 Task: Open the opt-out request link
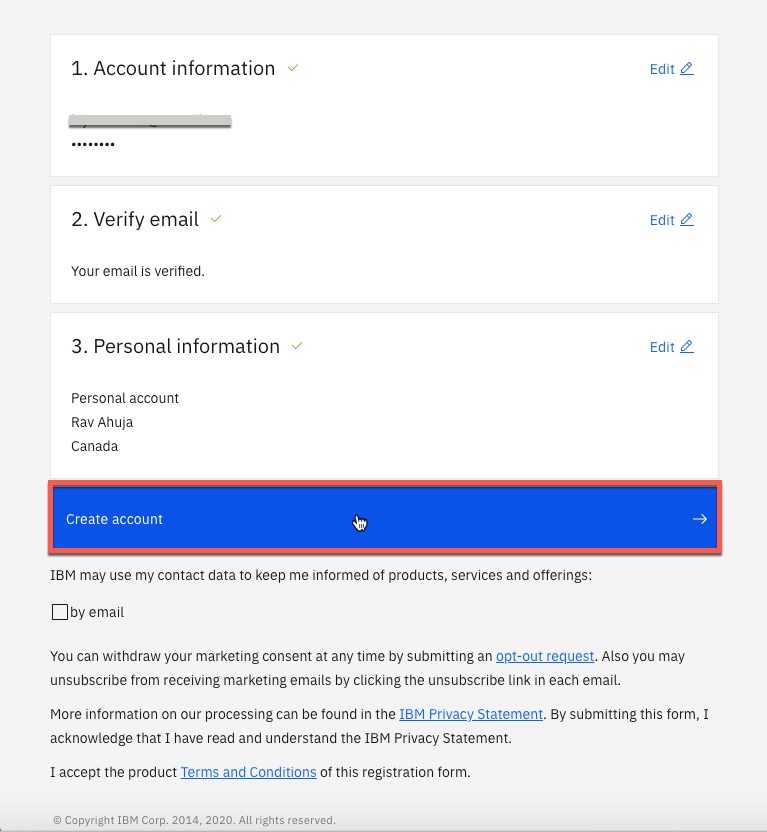(545, 657)
